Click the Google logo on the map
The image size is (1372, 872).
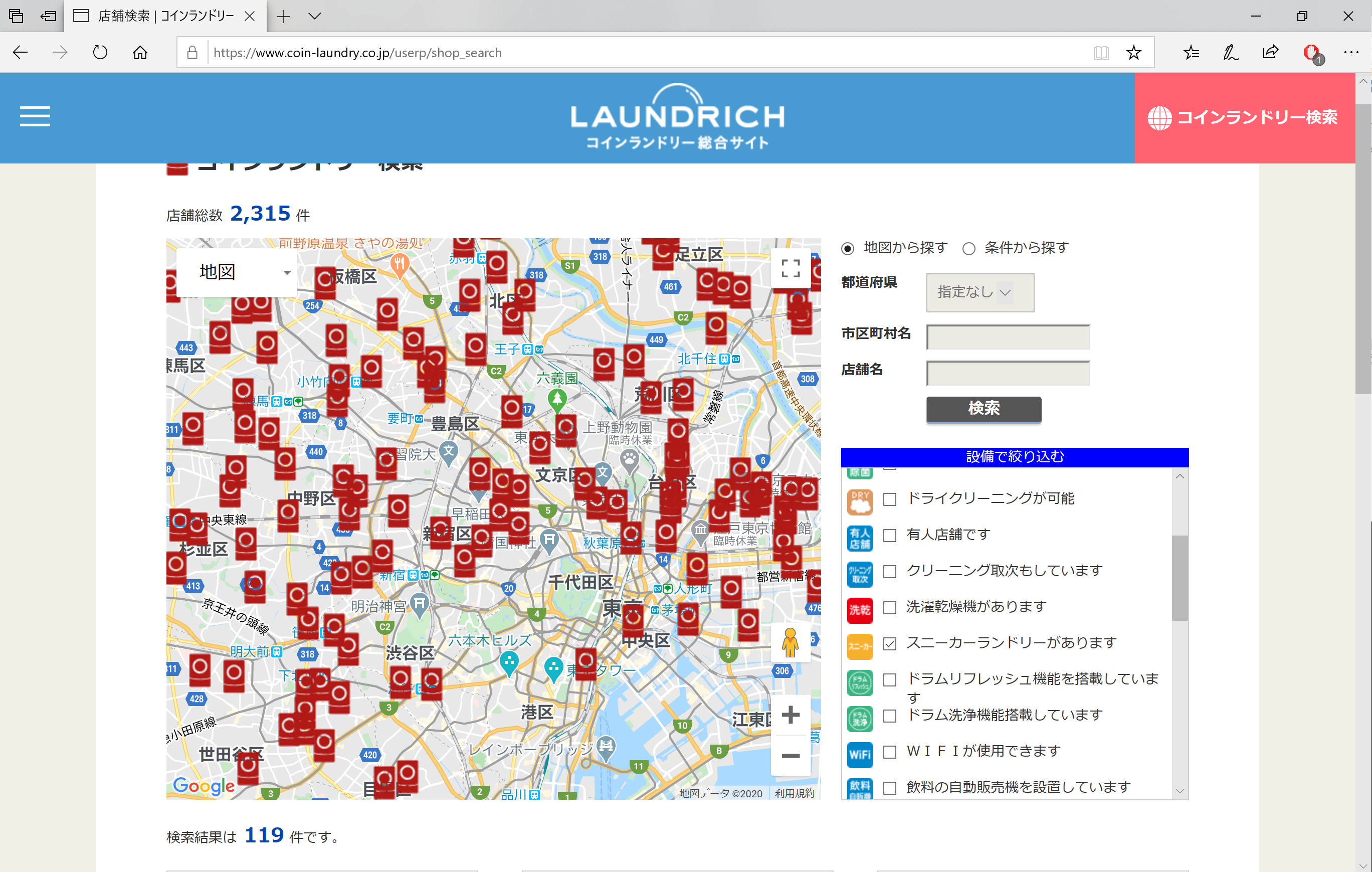click(x=204, y=787)
